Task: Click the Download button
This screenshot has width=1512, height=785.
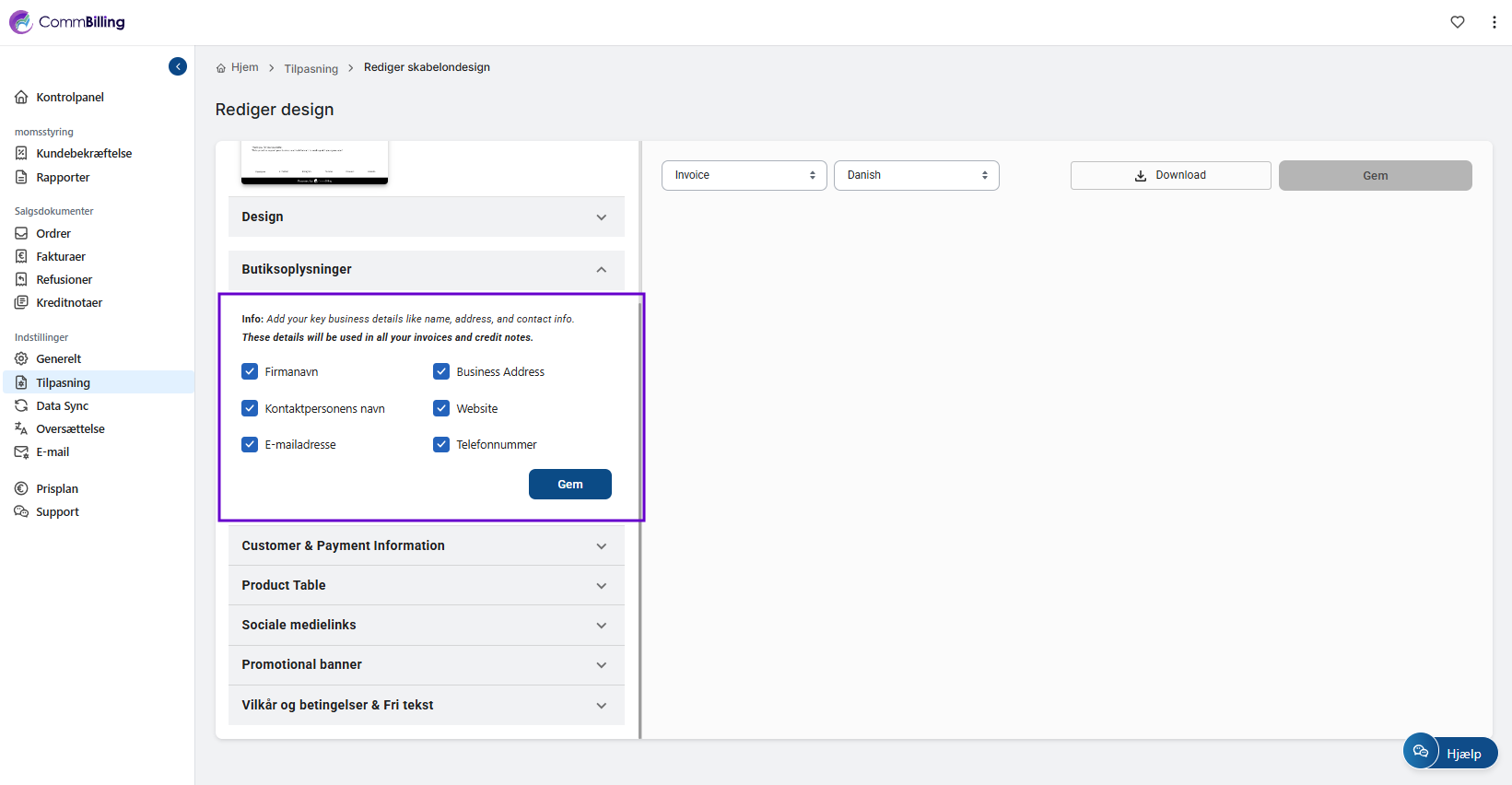Action: point(1170,175)
